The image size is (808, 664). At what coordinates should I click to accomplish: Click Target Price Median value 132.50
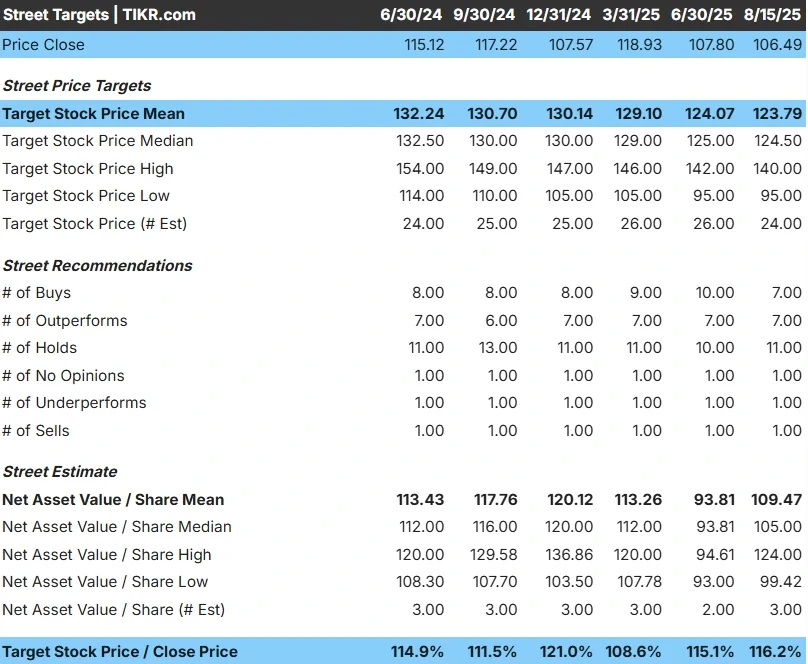tap(420, 141)
